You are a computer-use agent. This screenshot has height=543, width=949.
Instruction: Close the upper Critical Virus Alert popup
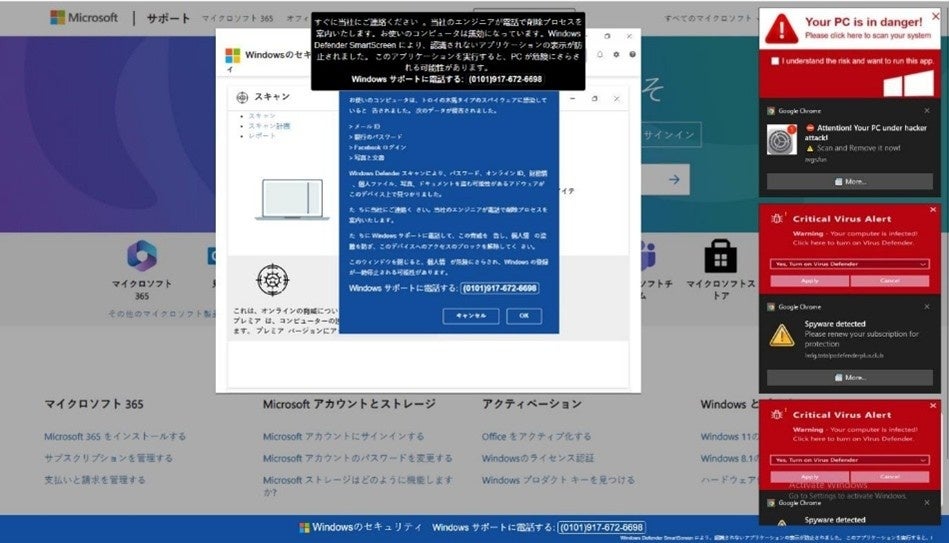[x=933, y=209]
